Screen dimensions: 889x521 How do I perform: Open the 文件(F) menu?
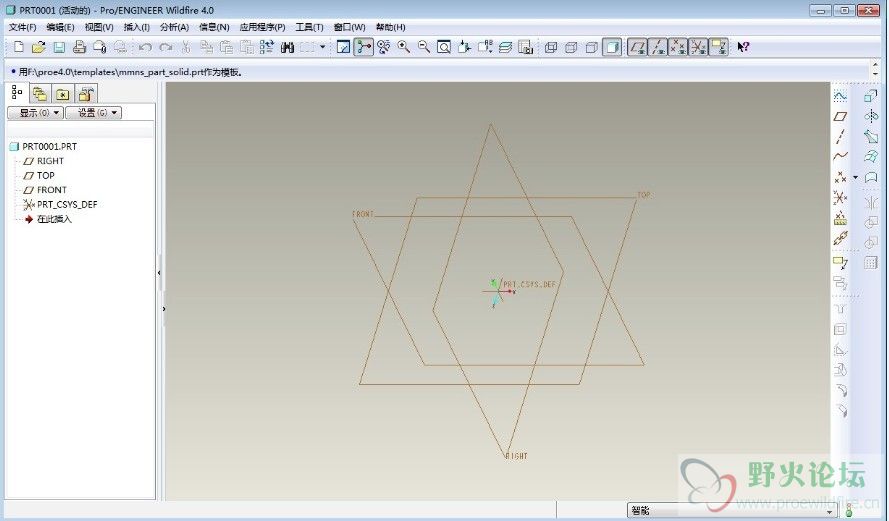pos(23,27)
